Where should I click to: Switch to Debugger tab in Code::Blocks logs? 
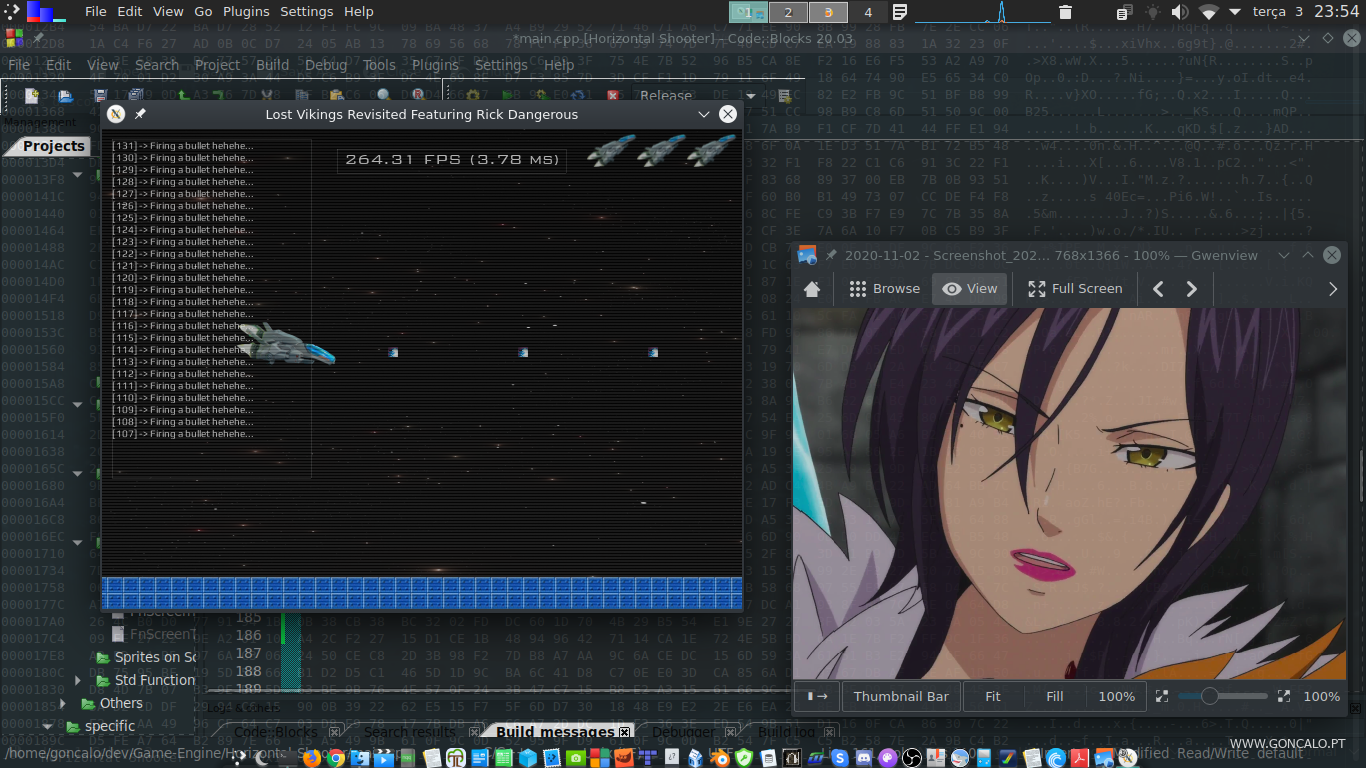click(683, 732)
